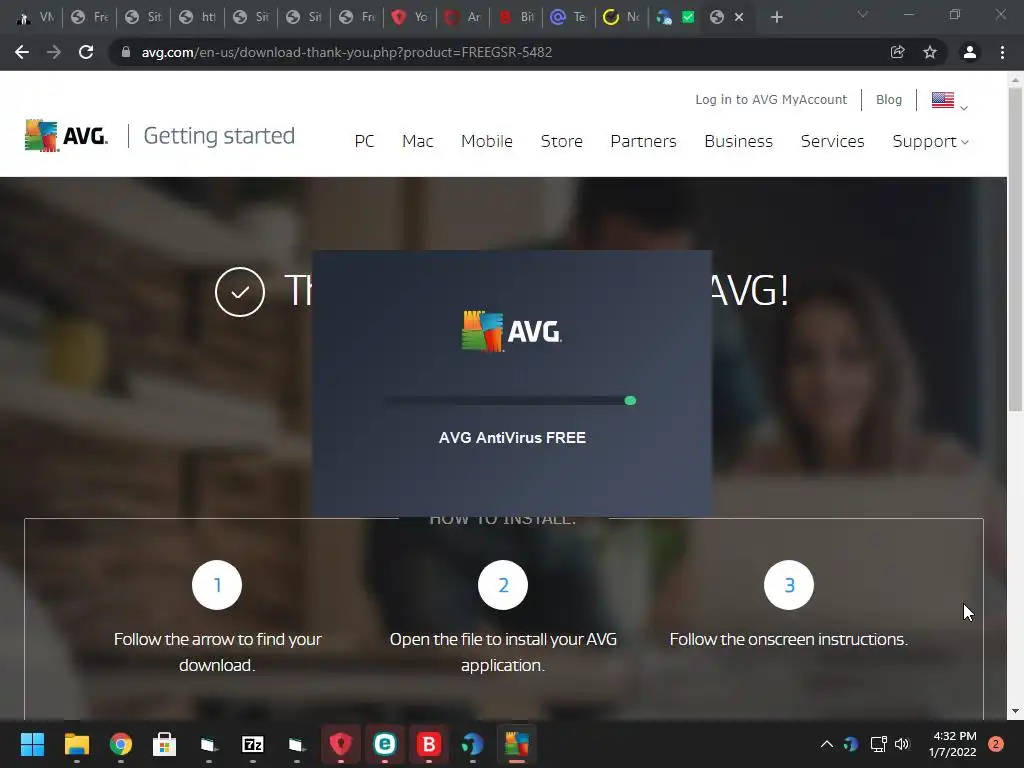Image resolution: width=1024 pixels, height=768 pixels.
Task: Open Google Chrome from the taskbar
Action: tap(121, 744)
